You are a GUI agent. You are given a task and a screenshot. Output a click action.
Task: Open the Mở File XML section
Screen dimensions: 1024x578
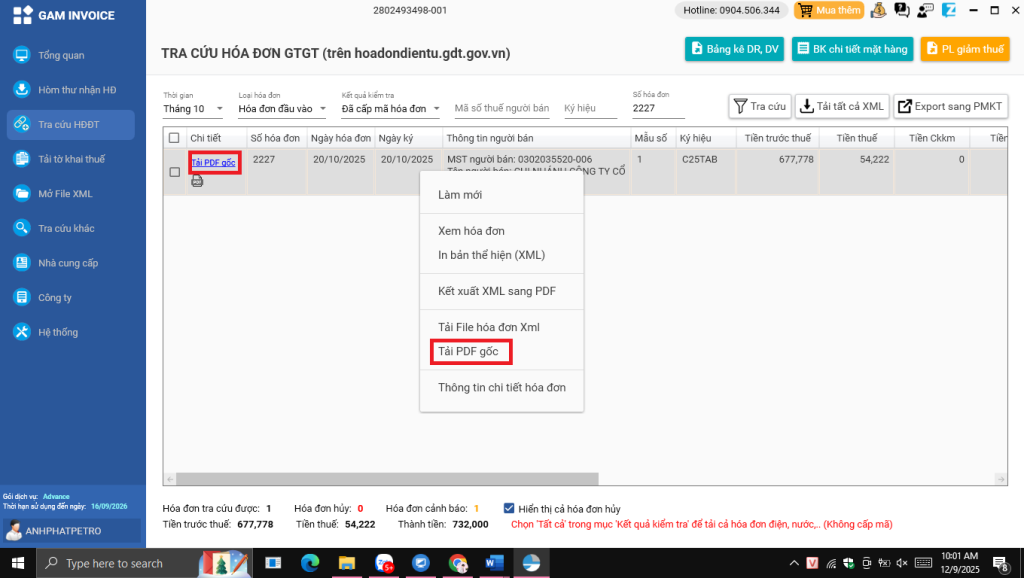tap(65, 194)
